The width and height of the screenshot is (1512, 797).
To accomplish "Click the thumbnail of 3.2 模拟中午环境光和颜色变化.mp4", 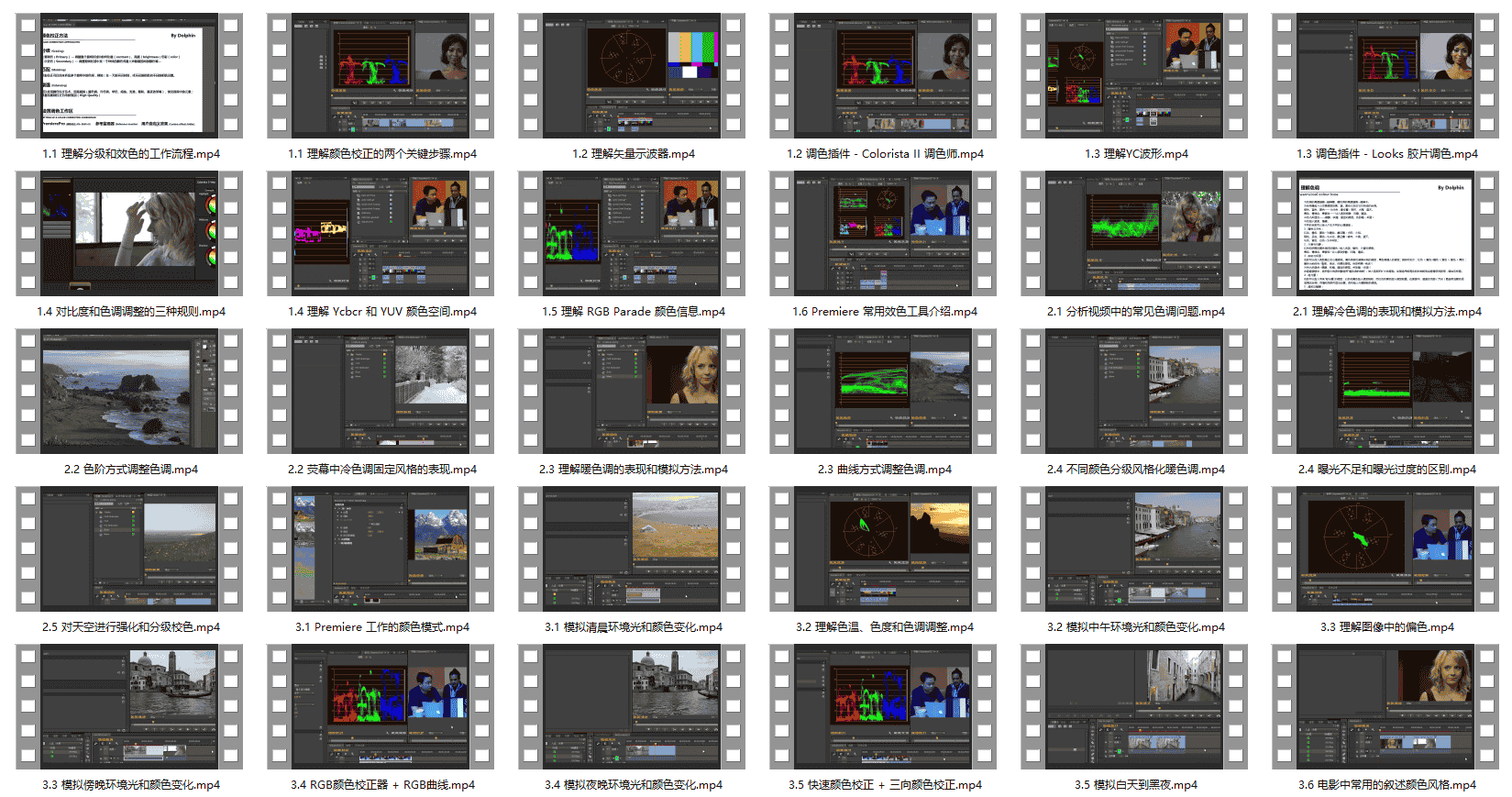I will click(x=1134, y=549).
